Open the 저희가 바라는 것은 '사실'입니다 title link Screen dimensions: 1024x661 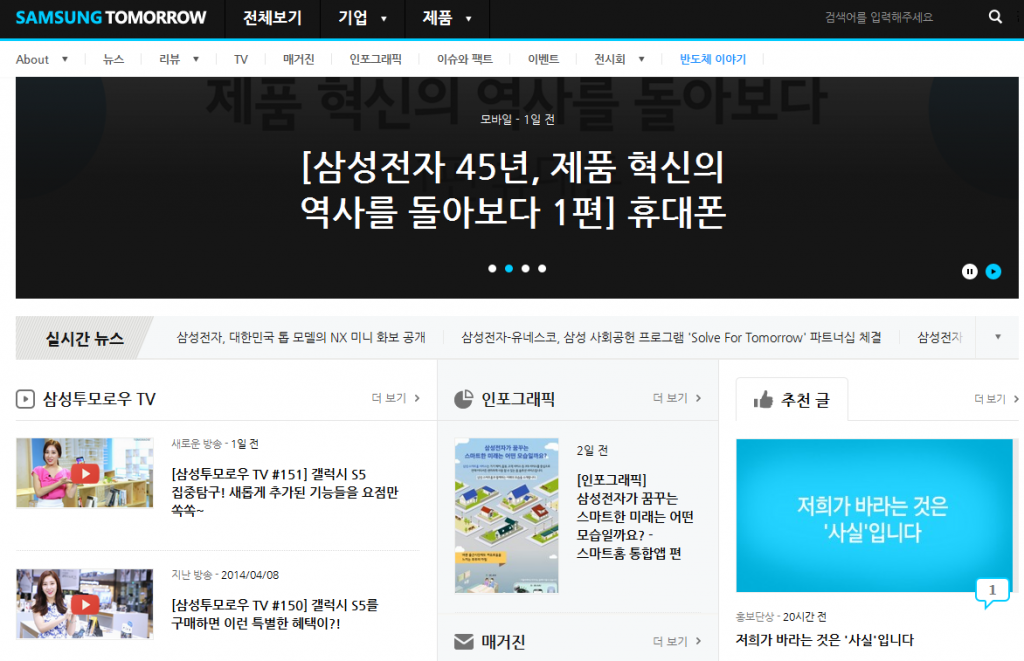point(825,640)
